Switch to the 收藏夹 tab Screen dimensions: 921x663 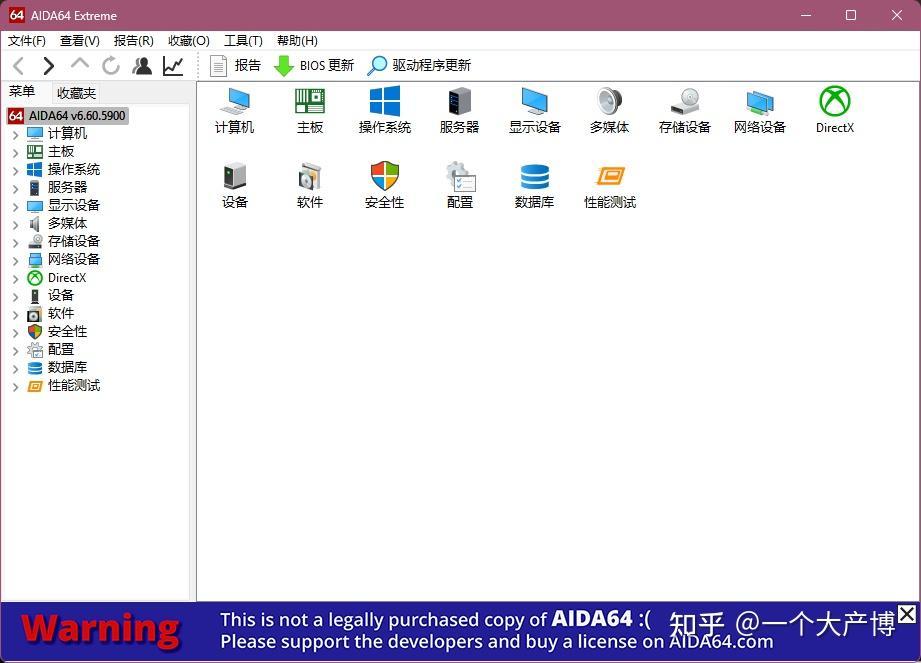coord(76,93)
